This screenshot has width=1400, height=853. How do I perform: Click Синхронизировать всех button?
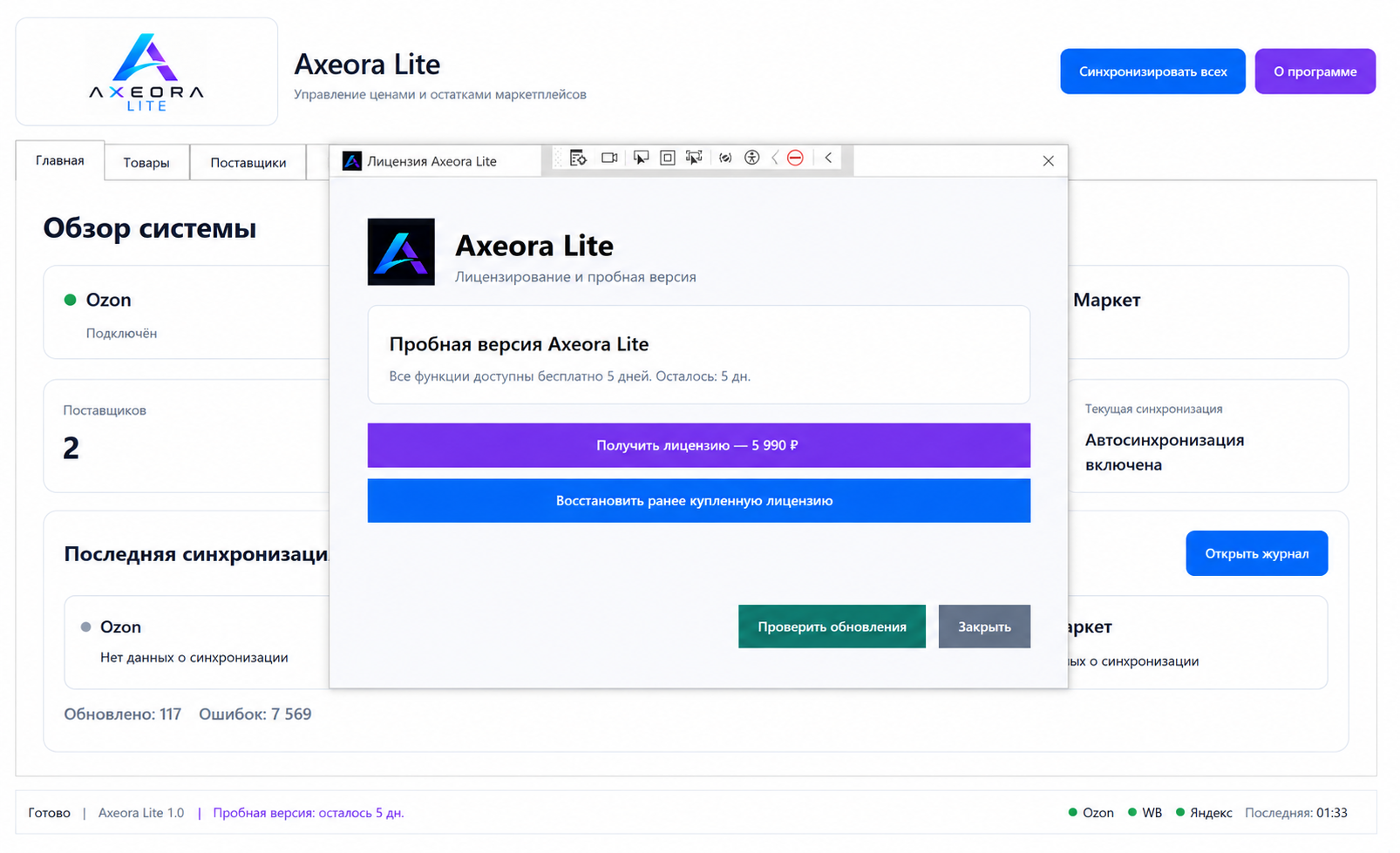click(1152, 71)
